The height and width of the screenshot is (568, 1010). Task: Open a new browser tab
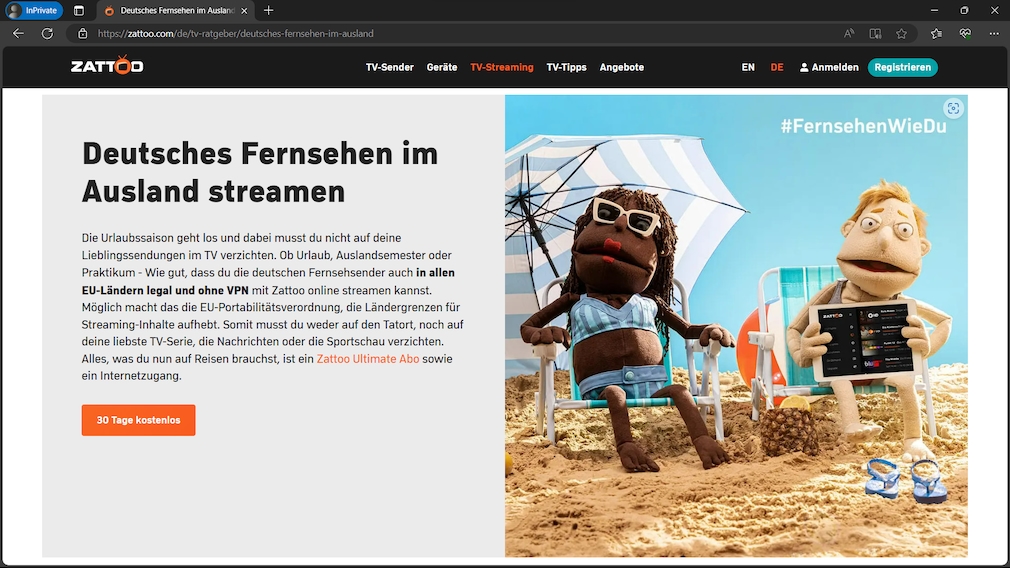tap(269, 10)
